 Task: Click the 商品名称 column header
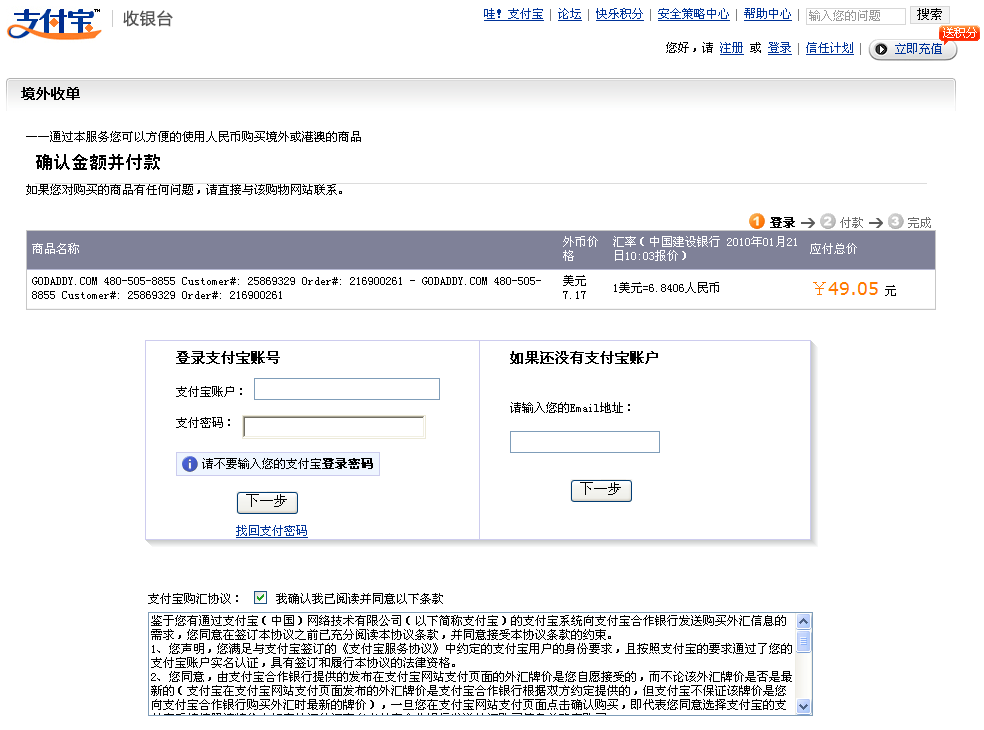click(56, 249)
